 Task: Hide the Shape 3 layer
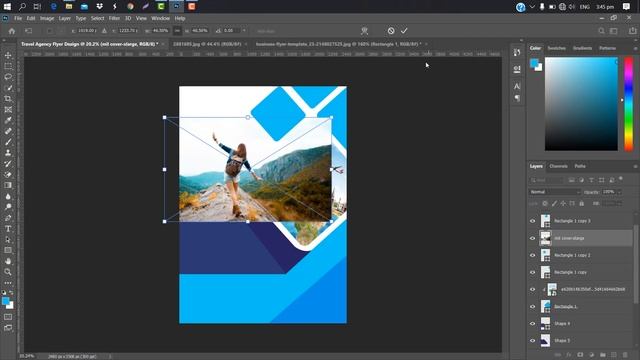(533, 340)
